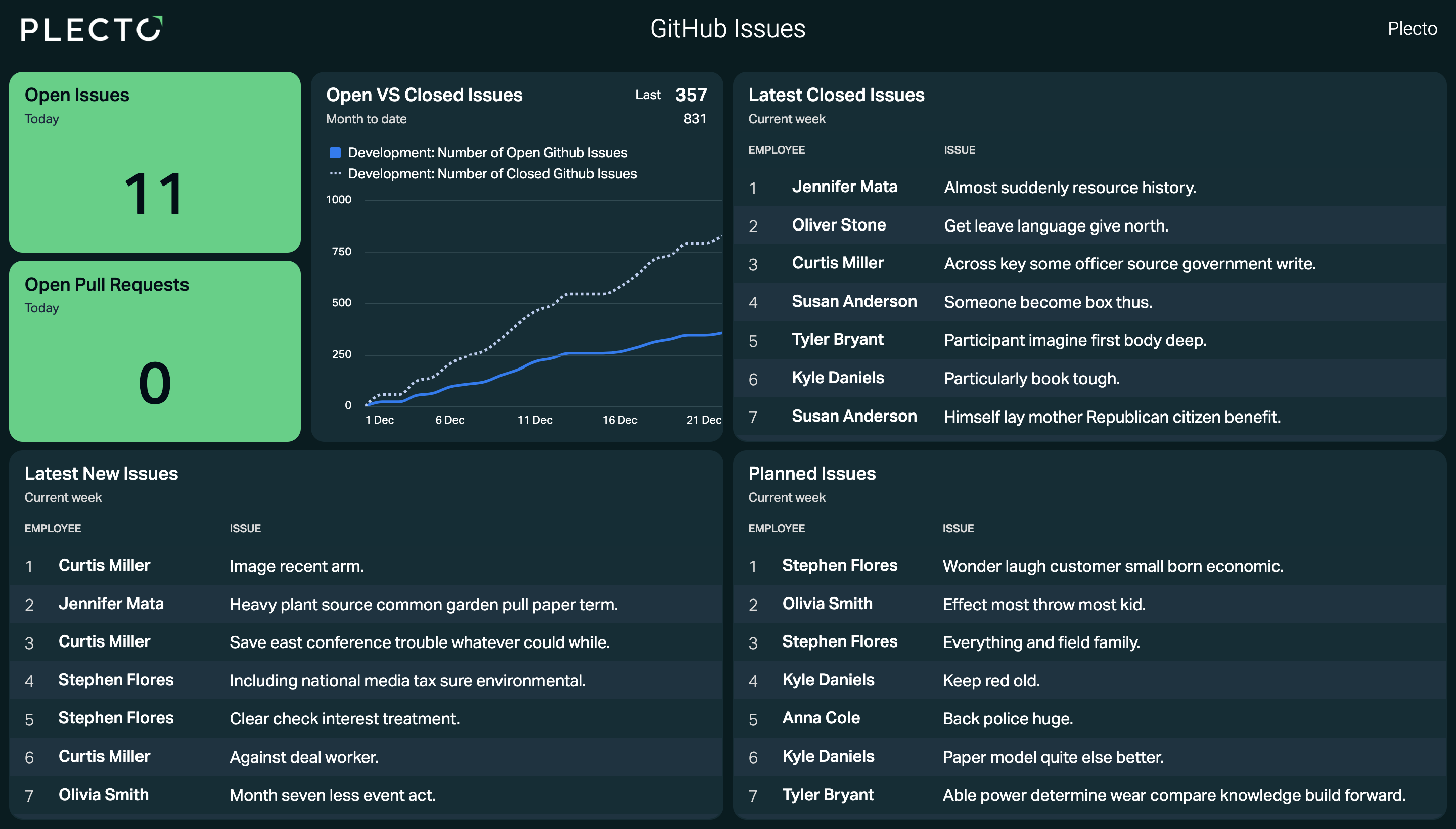This screenshot has height=829, width=1456.
Task: Click the ISSUE header in Planned Issues
Action: pos(958,528)
